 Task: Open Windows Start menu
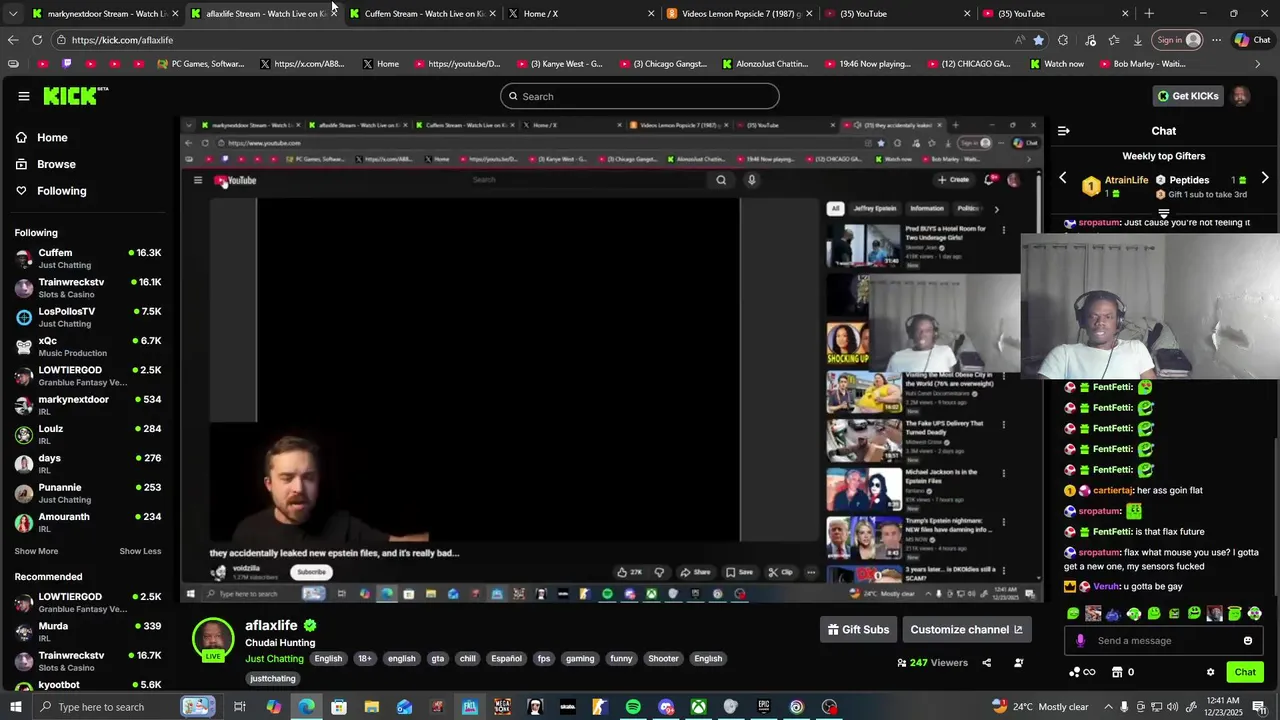14,707
